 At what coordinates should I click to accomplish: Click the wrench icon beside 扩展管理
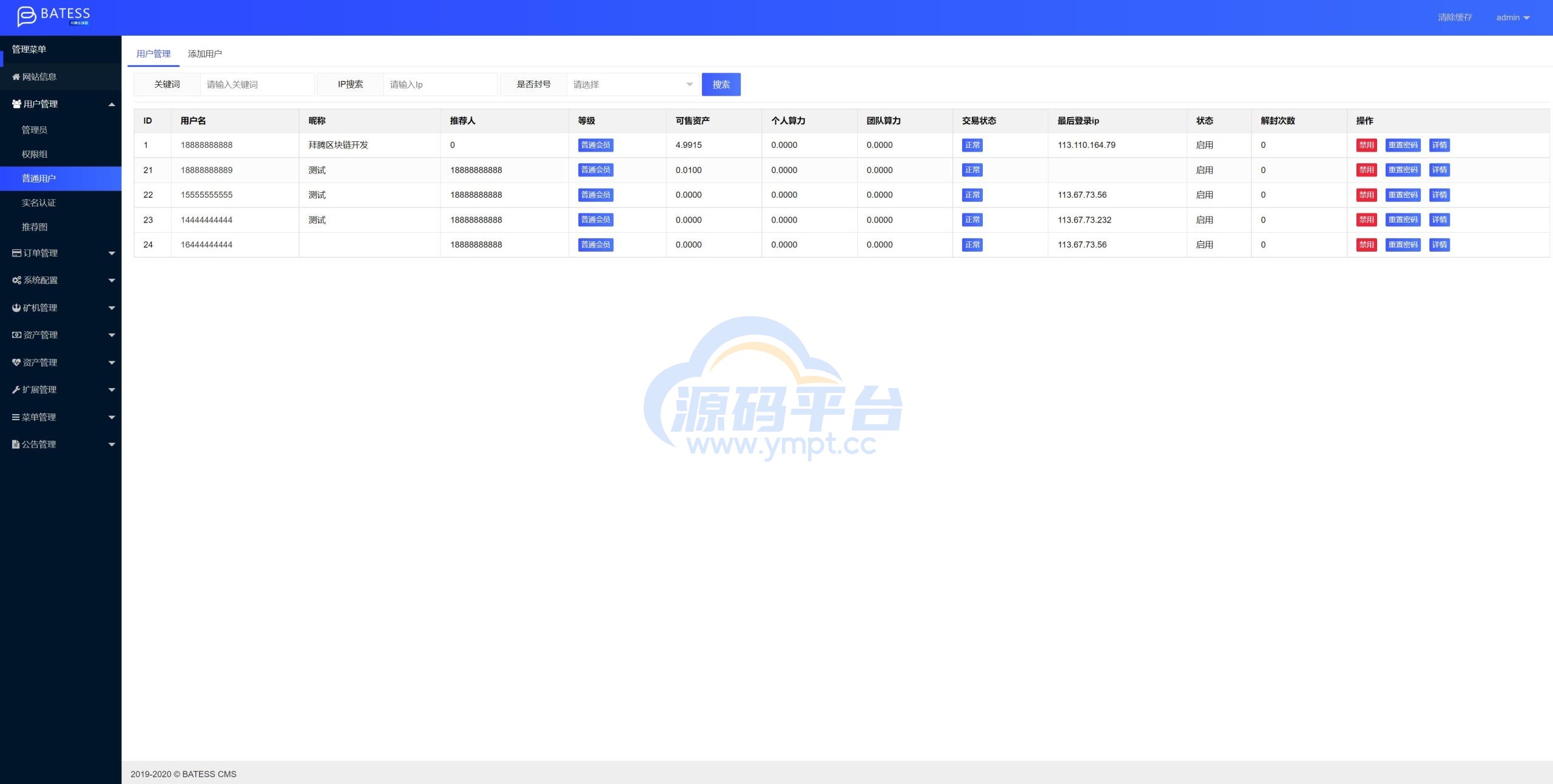[x=16, y=390]
